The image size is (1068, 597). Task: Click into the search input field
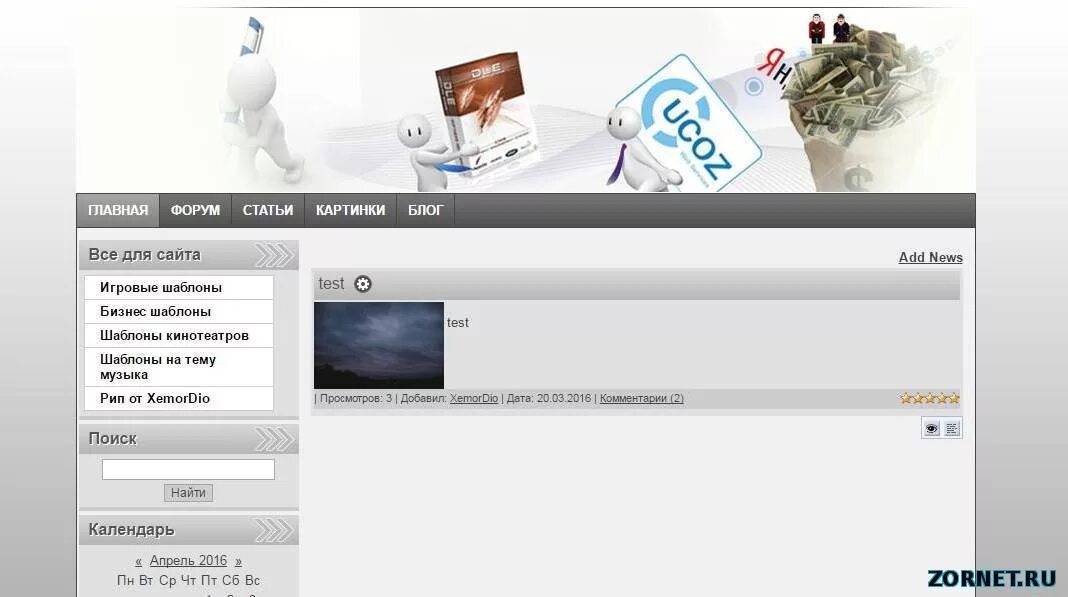click(x=188, y=469)
